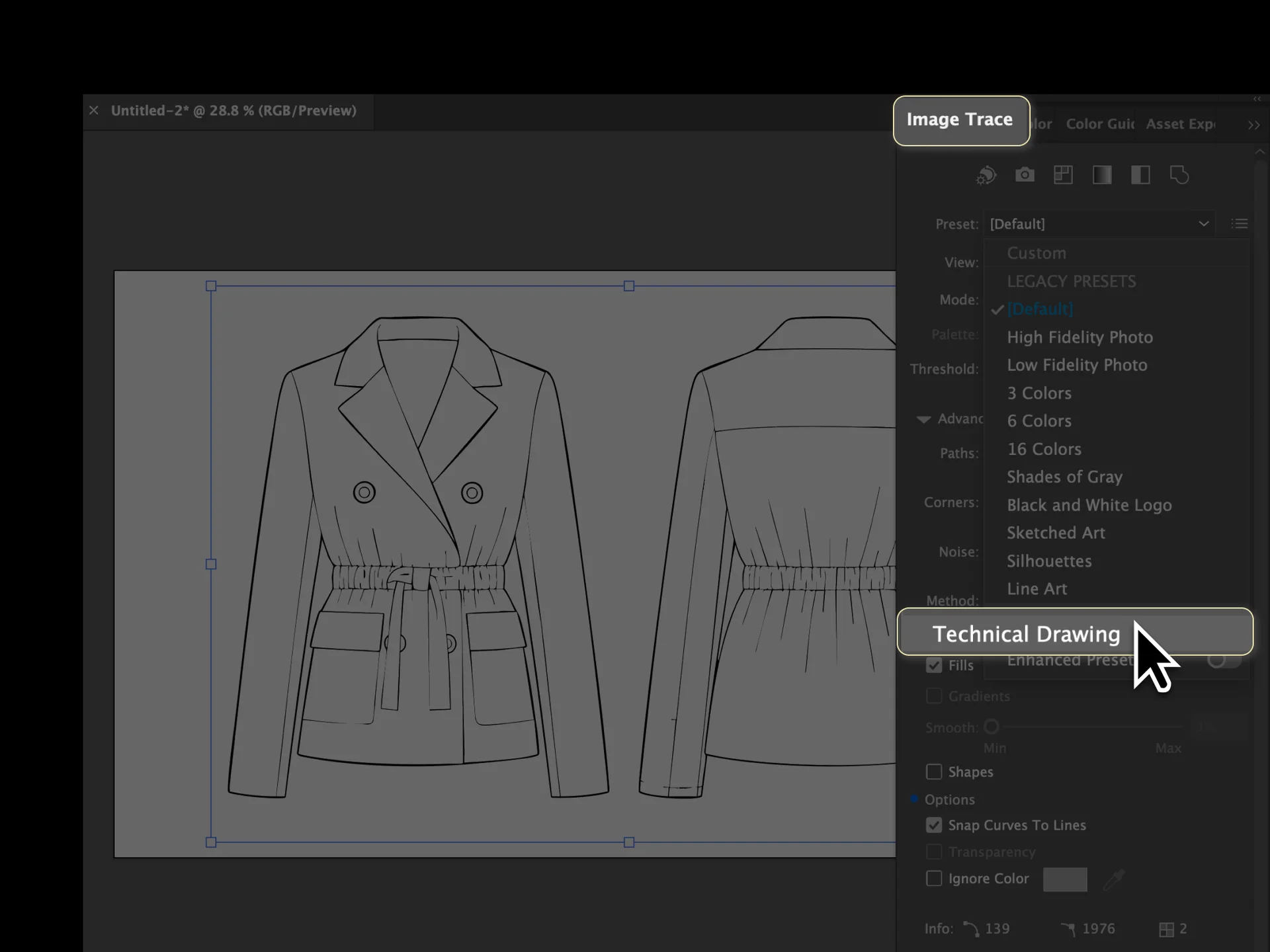The width and height of the screenshot is (1270, 952).
Task: Close the Untitled-2 document tab
Action: (x=94, y=110)
